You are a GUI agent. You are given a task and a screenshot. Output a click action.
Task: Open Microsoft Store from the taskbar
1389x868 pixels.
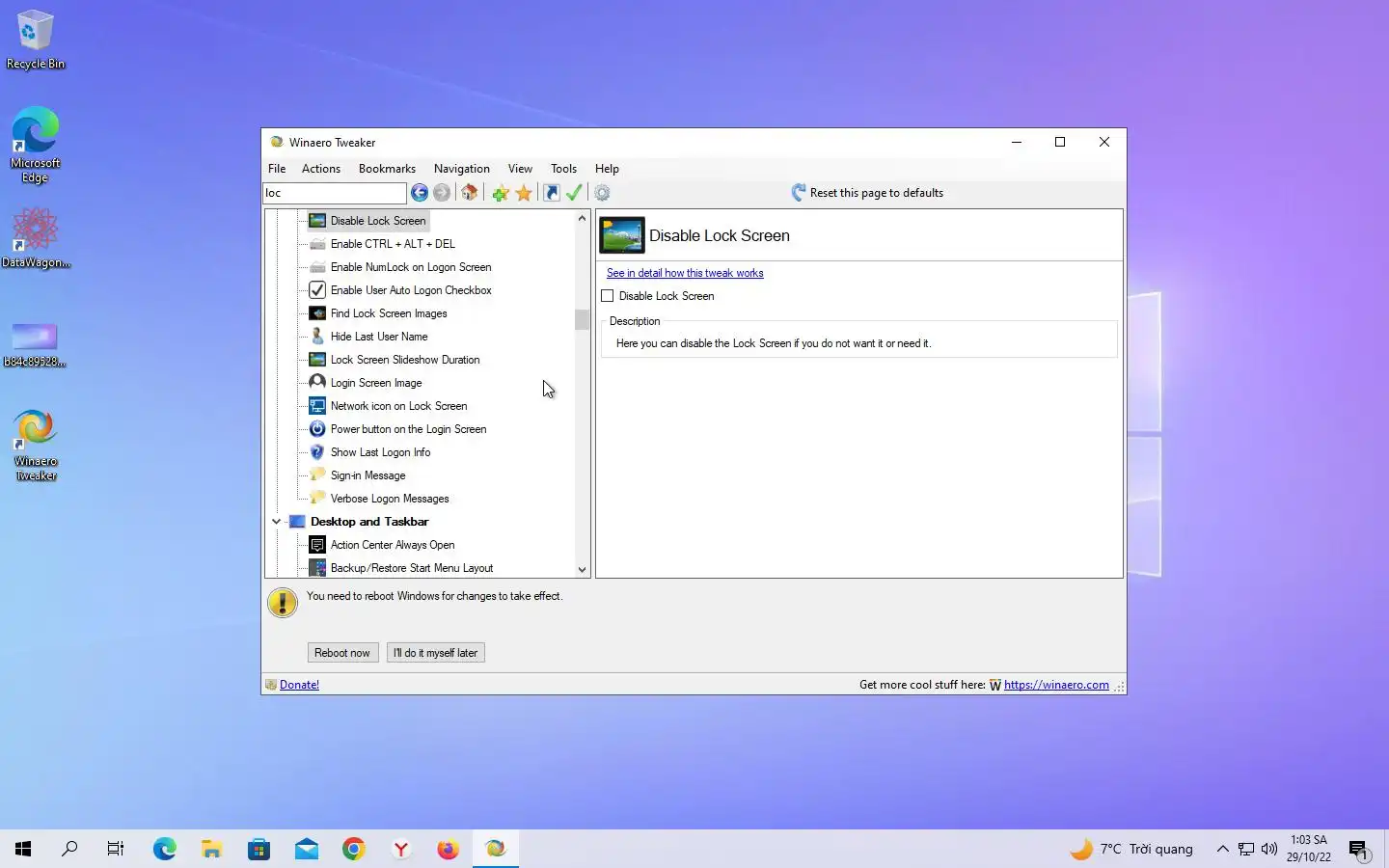[259, 849]
